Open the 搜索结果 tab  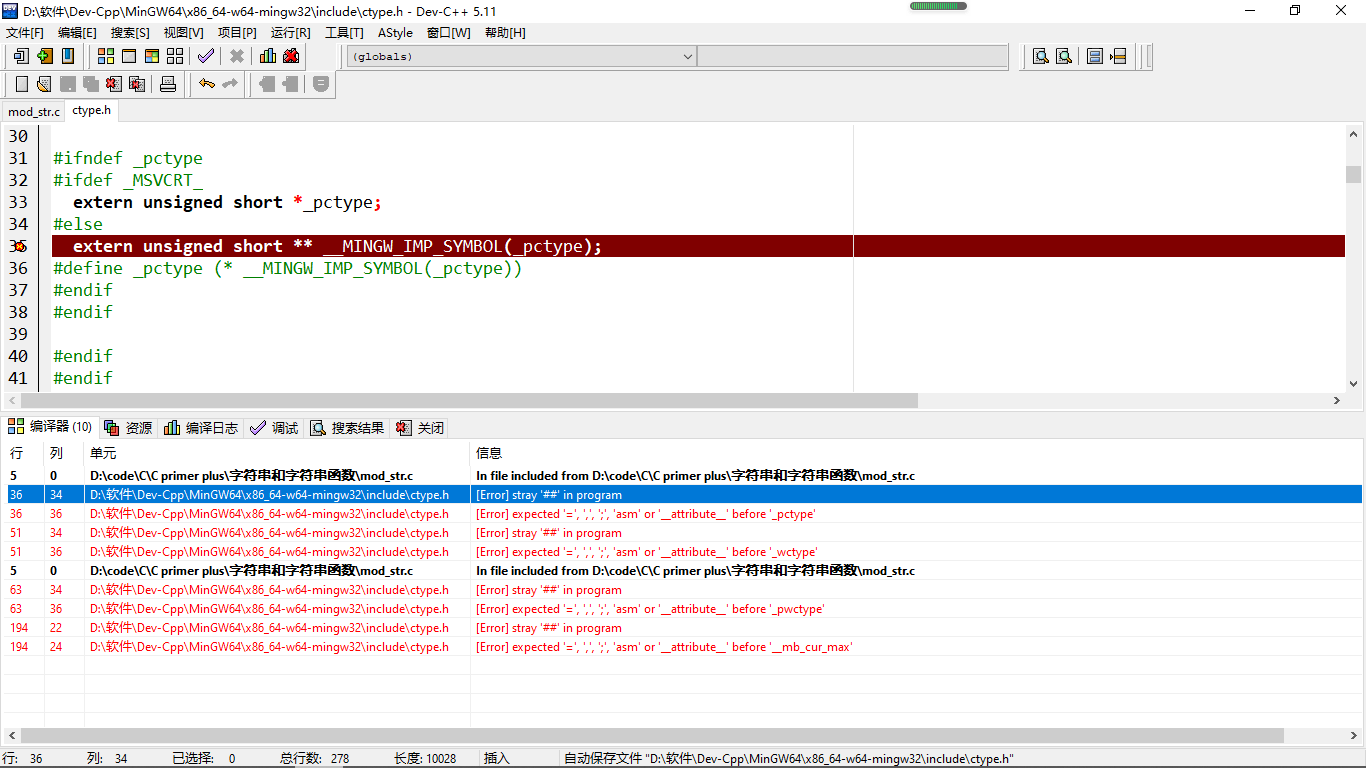347,428
